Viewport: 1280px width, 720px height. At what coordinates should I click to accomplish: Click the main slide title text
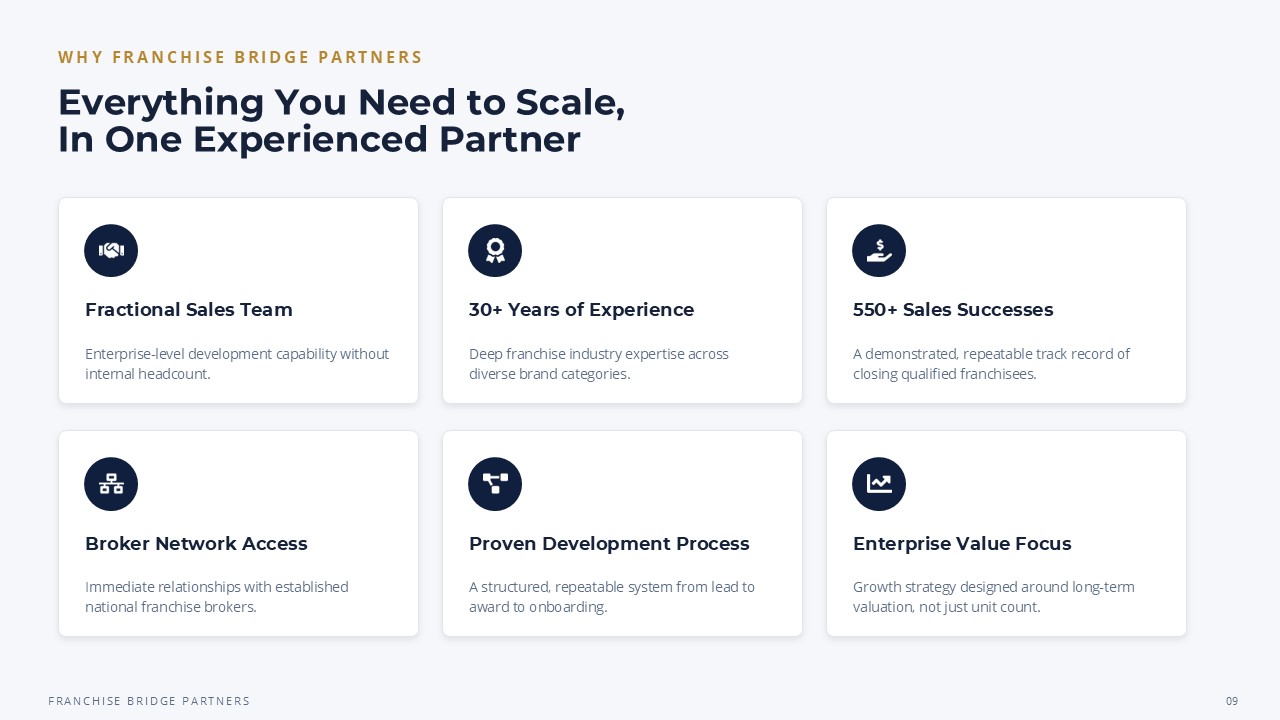342,121
